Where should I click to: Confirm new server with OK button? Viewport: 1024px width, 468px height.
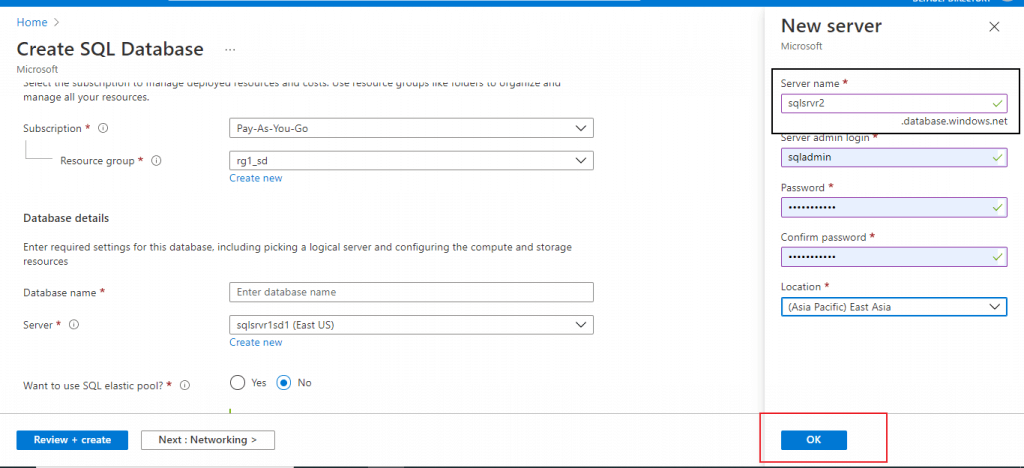(x=813, y=439)
